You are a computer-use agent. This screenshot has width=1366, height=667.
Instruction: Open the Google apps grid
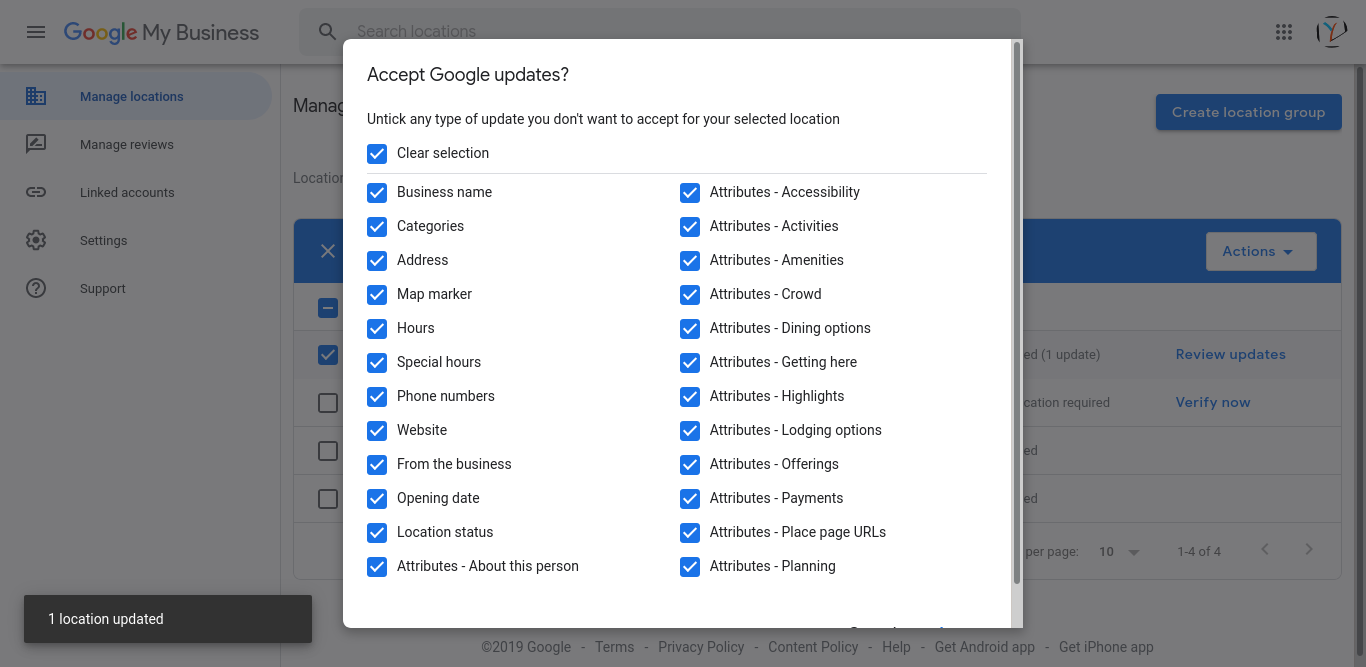(x=1284, y=32)
